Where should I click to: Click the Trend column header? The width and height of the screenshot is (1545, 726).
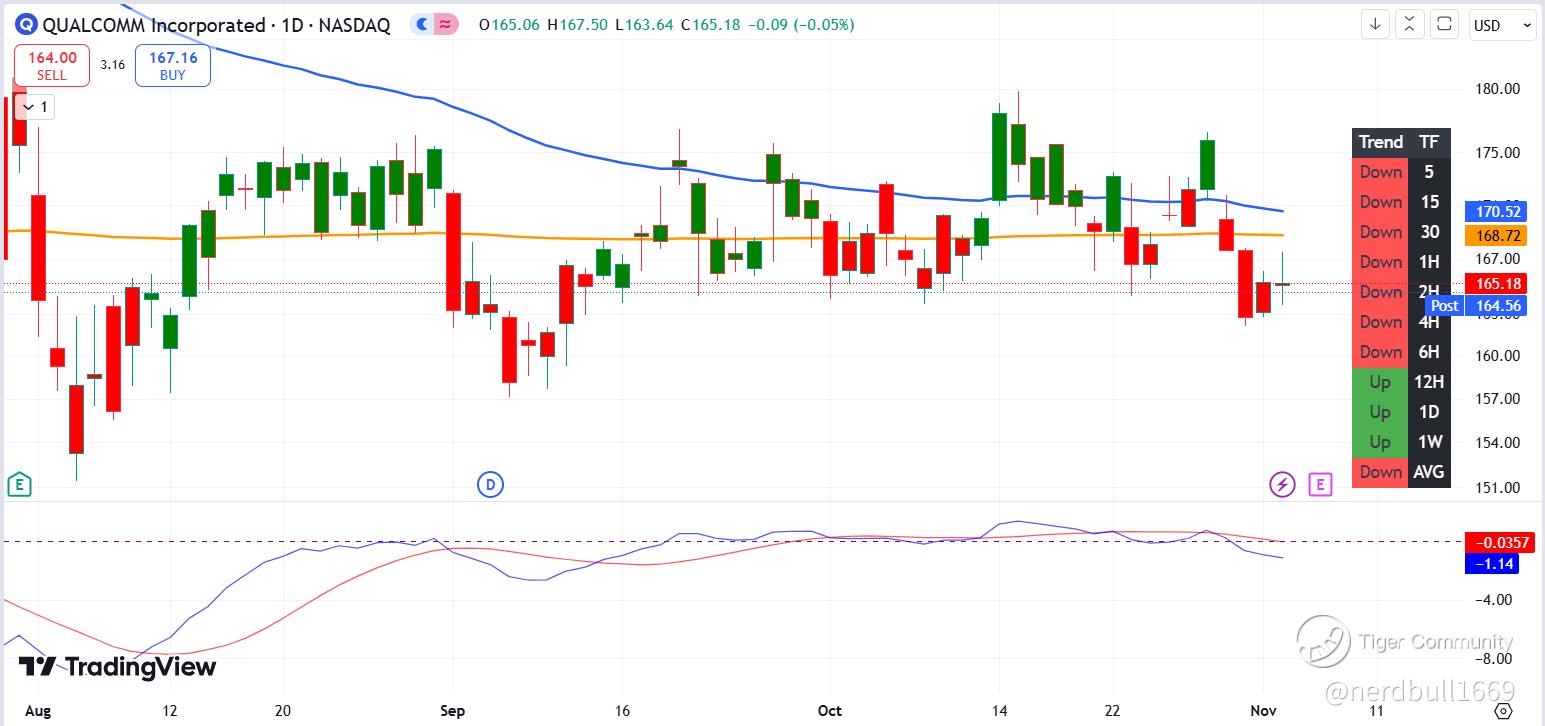coord(1380,142)
